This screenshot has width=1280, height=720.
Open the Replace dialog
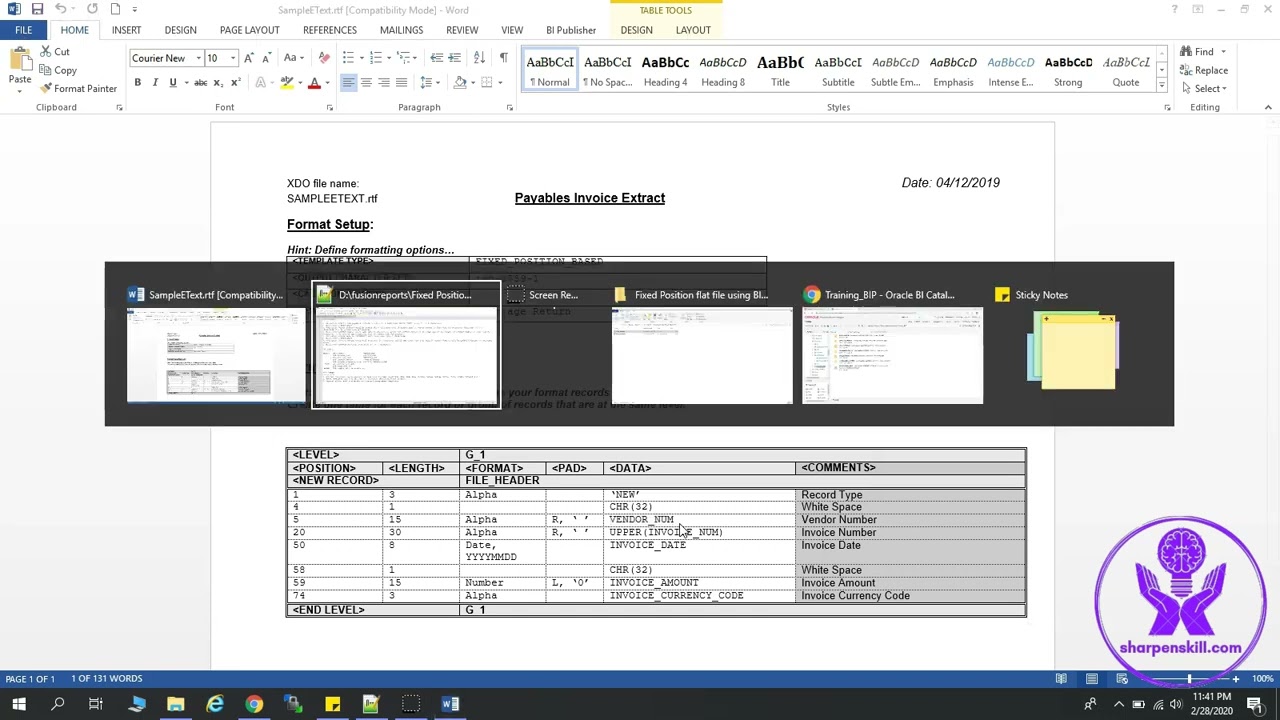1203,70
